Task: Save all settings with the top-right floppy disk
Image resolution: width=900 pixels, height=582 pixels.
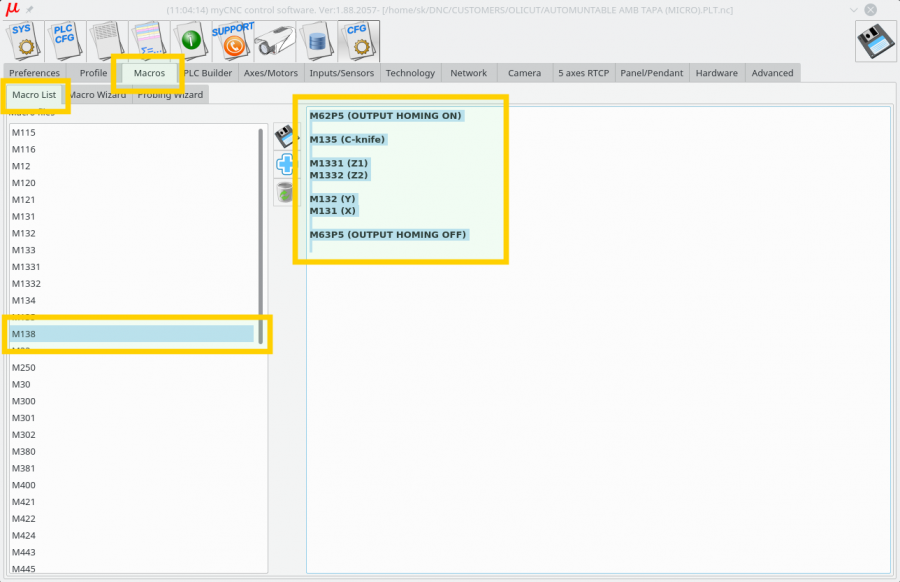Action: 876,41
